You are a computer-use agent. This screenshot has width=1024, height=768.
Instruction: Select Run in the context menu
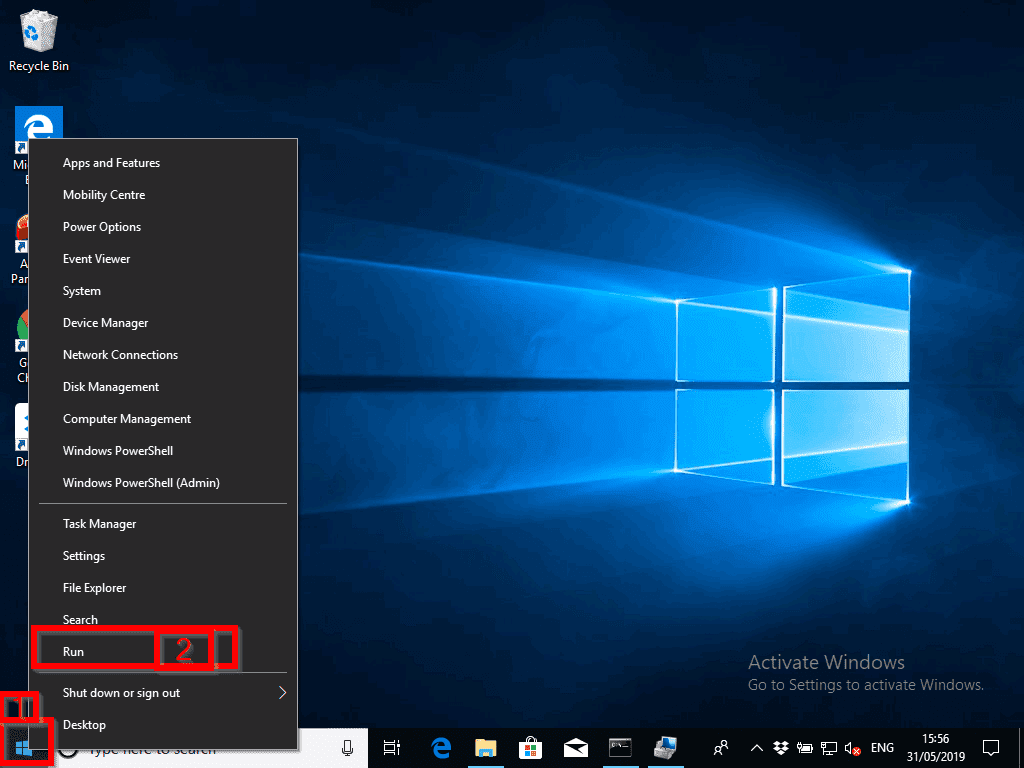(x=163, y=652)
